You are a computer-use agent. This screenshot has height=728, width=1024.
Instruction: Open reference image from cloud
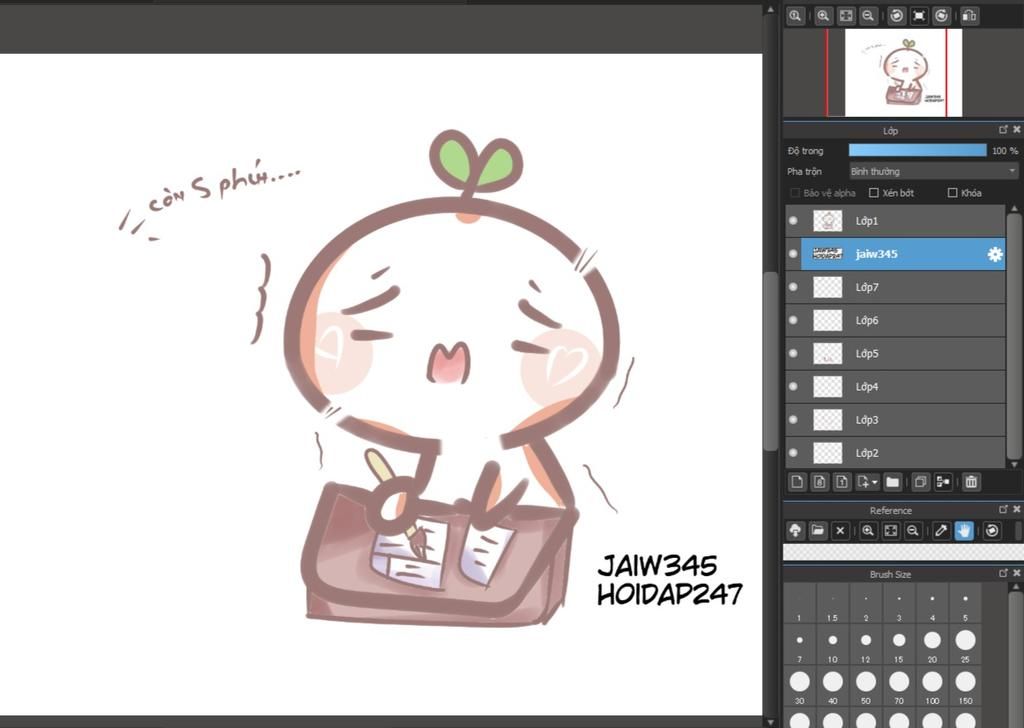coord(795,530)
